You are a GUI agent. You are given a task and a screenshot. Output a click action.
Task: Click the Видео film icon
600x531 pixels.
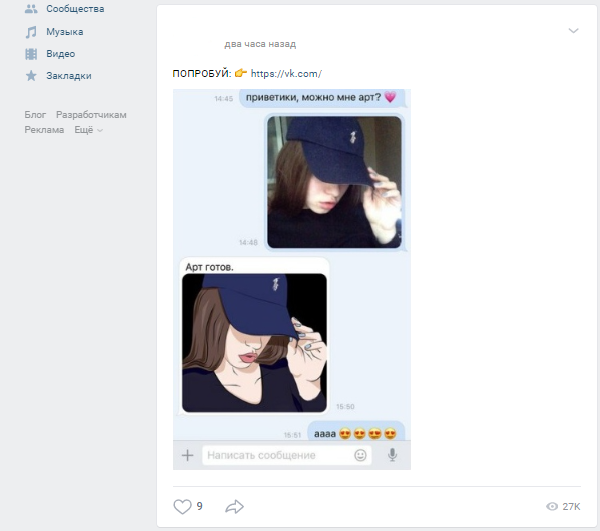pos(31,54)
